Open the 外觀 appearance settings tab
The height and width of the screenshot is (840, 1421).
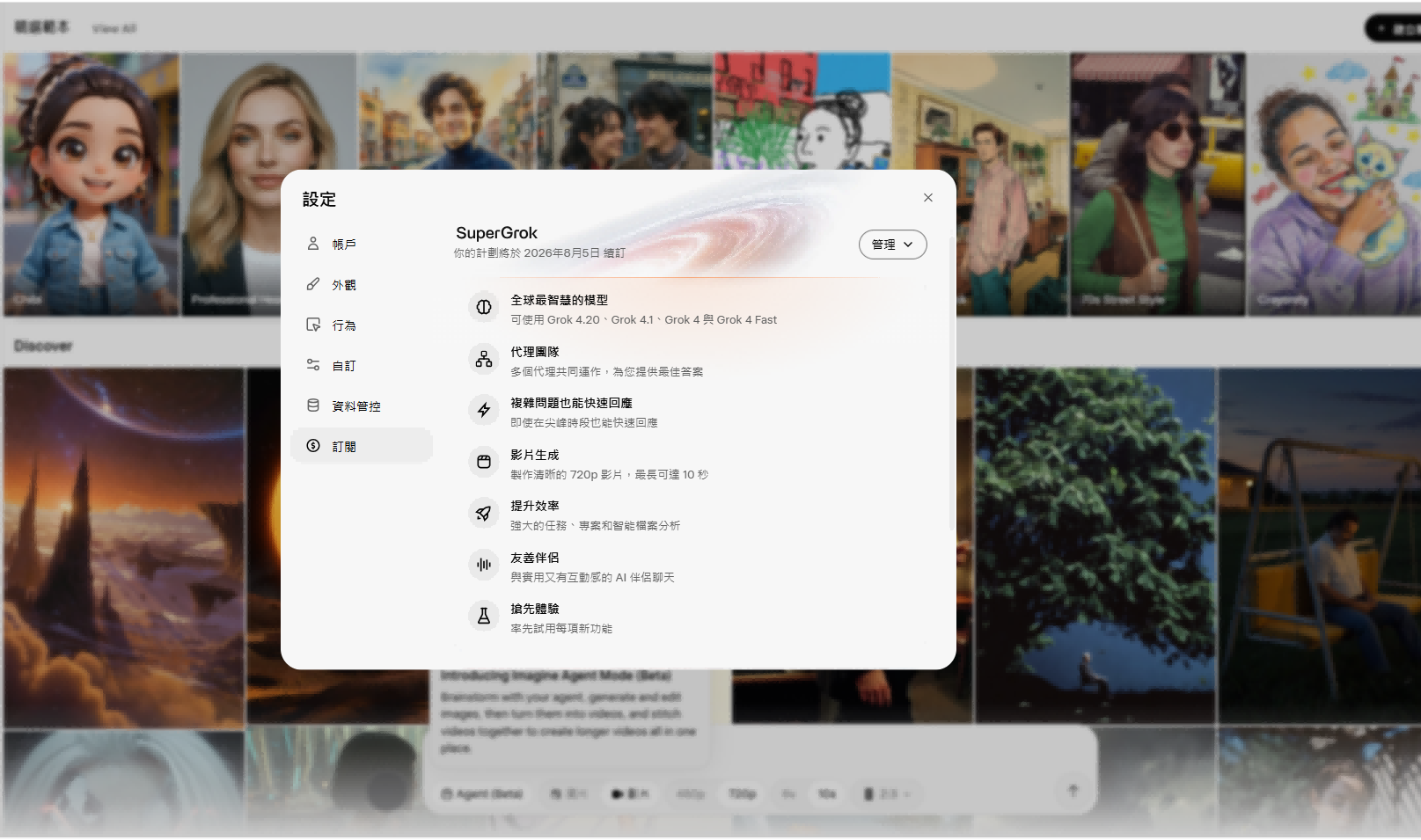point(361,285)
